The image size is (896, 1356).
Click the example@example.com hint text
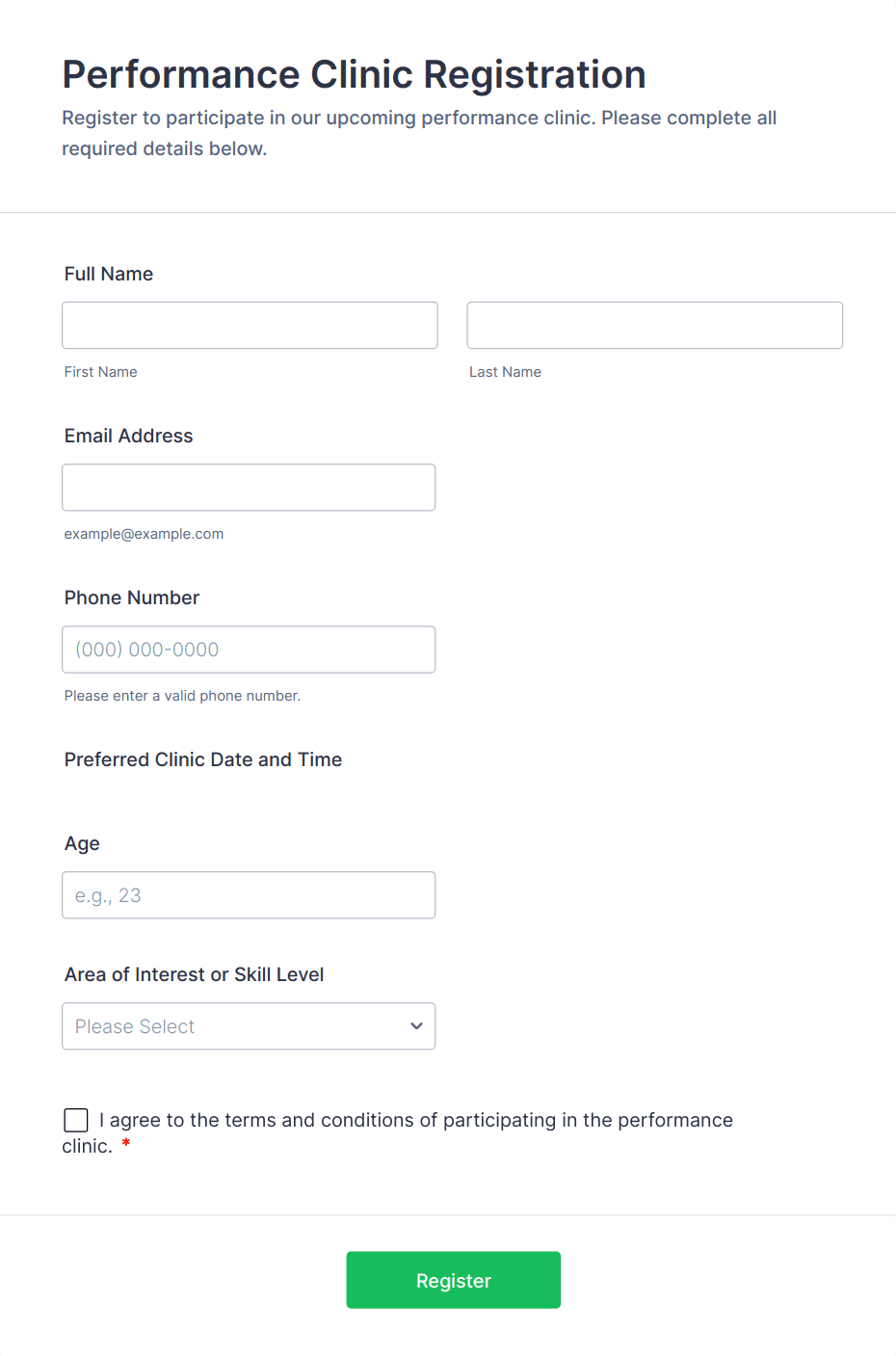144,534
